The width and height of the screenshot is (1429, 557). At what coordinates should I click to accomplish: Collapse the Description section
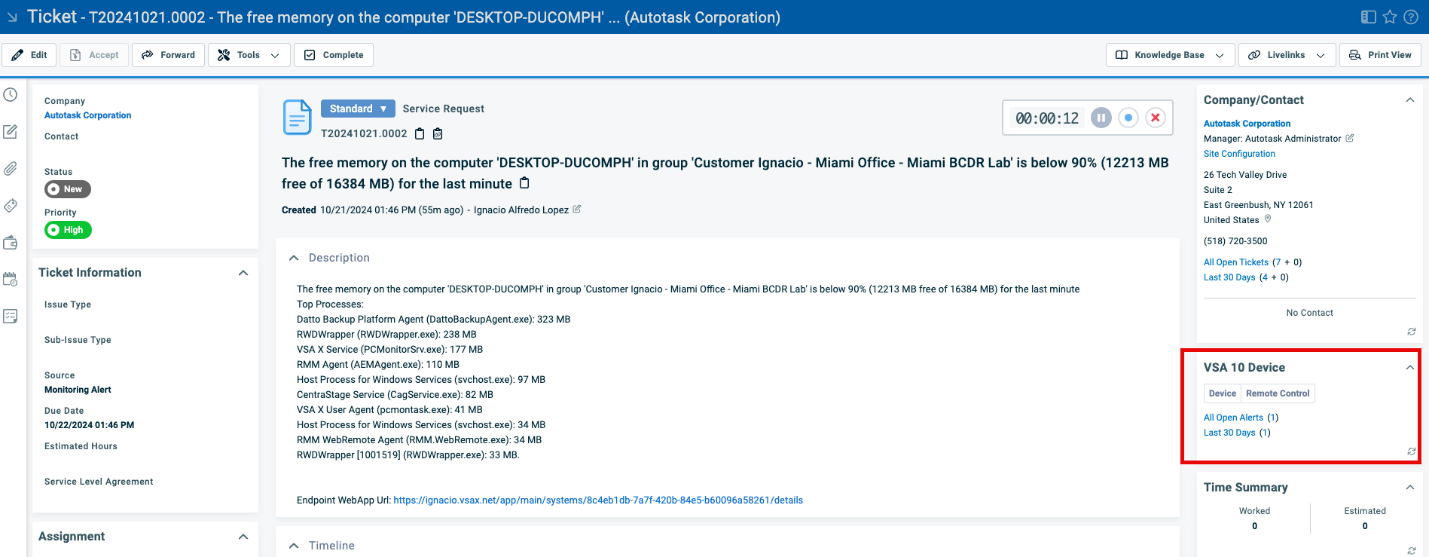coord(293,258)
